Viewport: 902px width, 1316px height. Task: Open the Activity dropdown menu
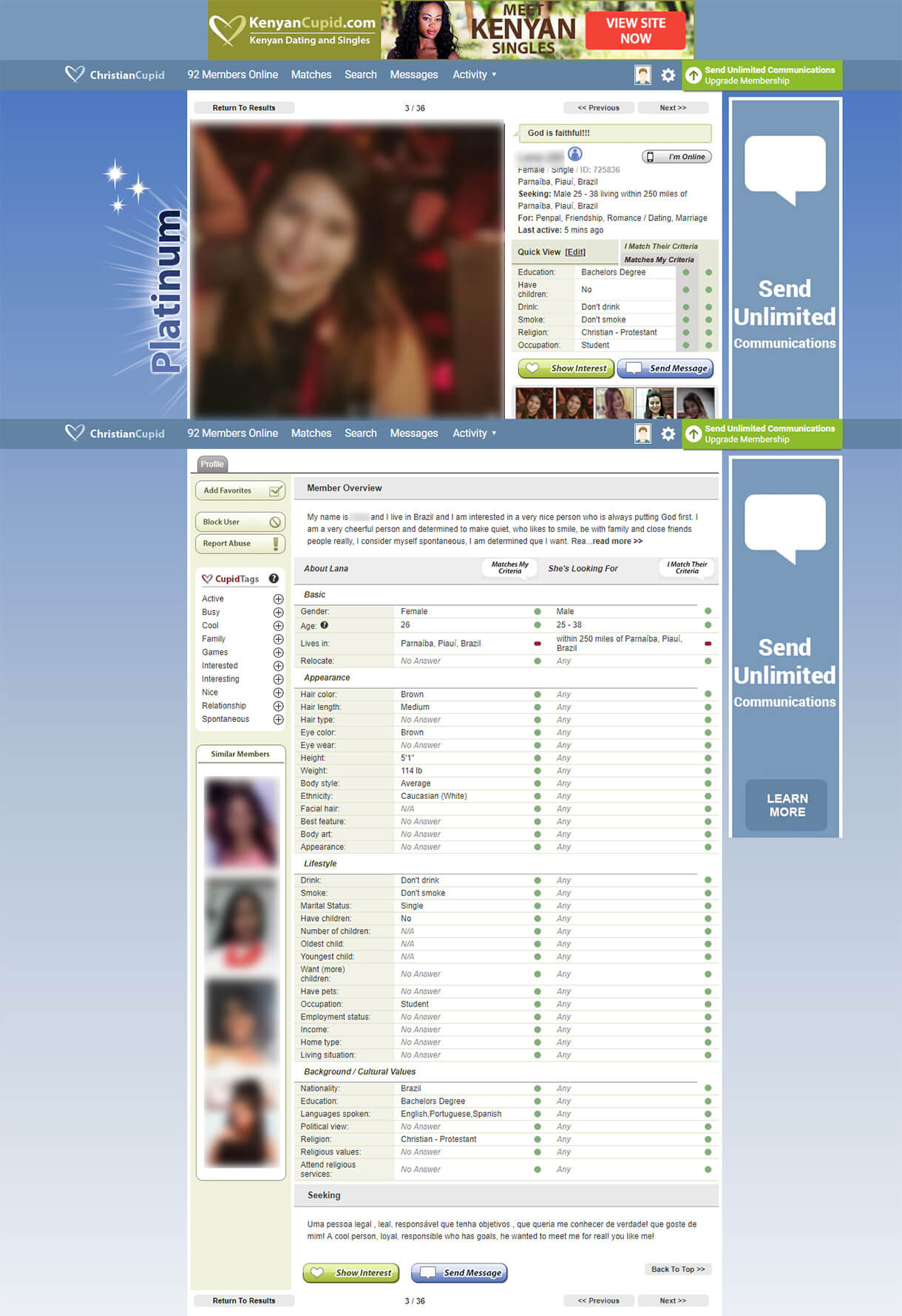click(474, 75)
